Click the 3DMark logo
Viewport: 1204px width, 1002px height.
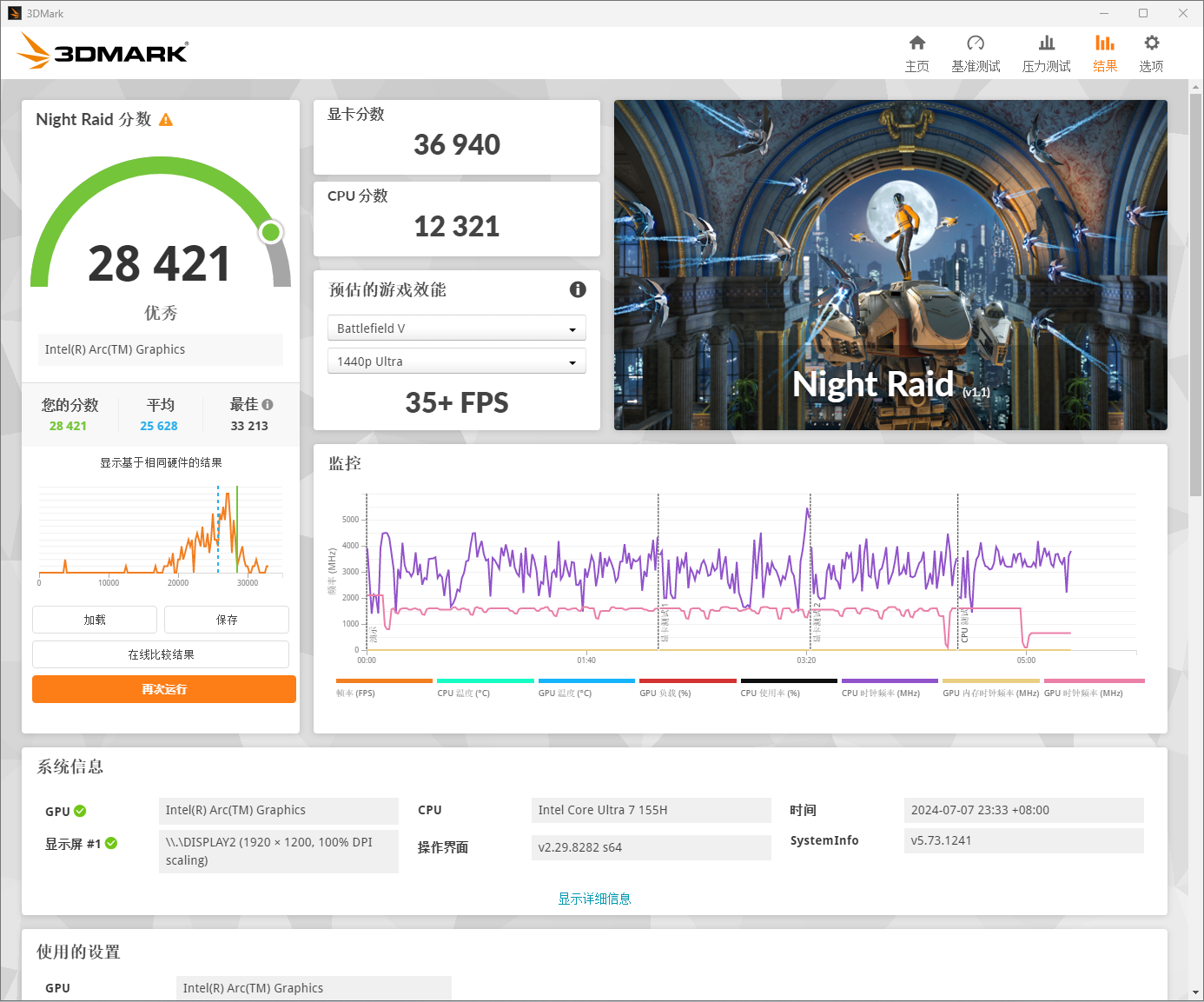point(103,51)
